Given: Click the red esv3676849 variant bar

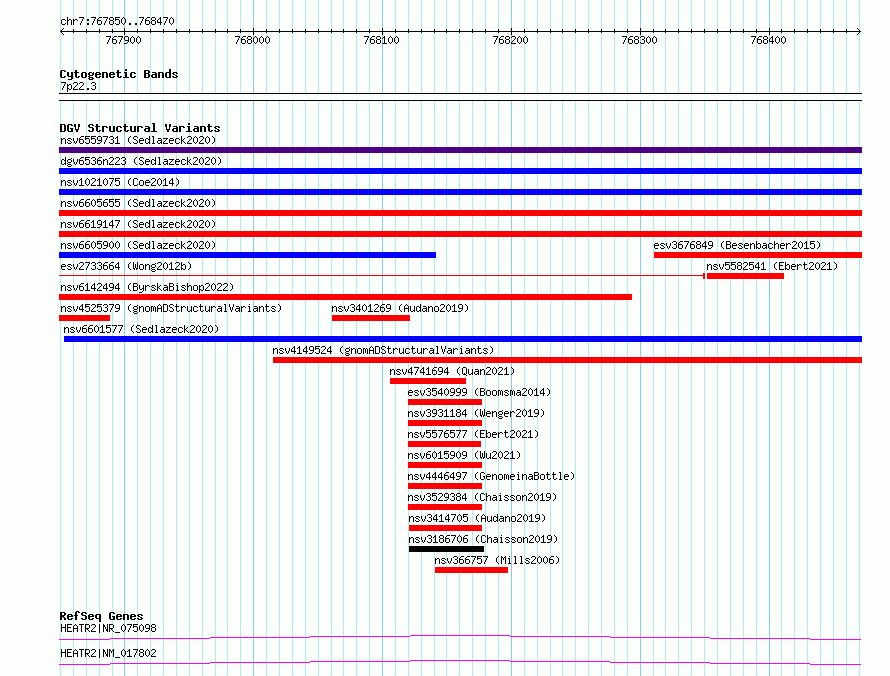Looking at the screenshot, I should tap(758, 255).
